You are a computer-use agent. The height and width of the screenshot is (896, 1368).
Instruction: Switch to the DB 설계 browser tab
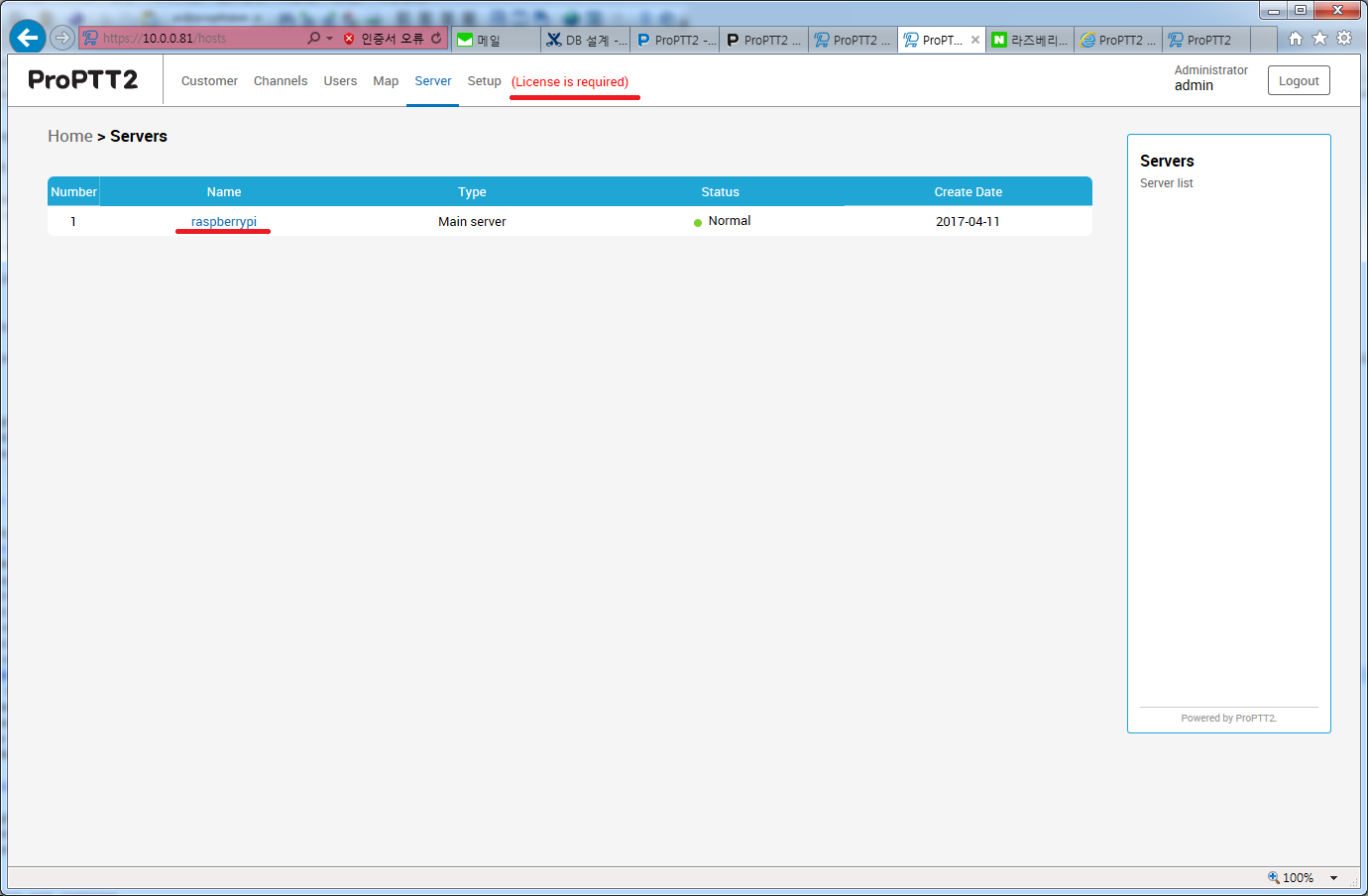pos(586,40)
